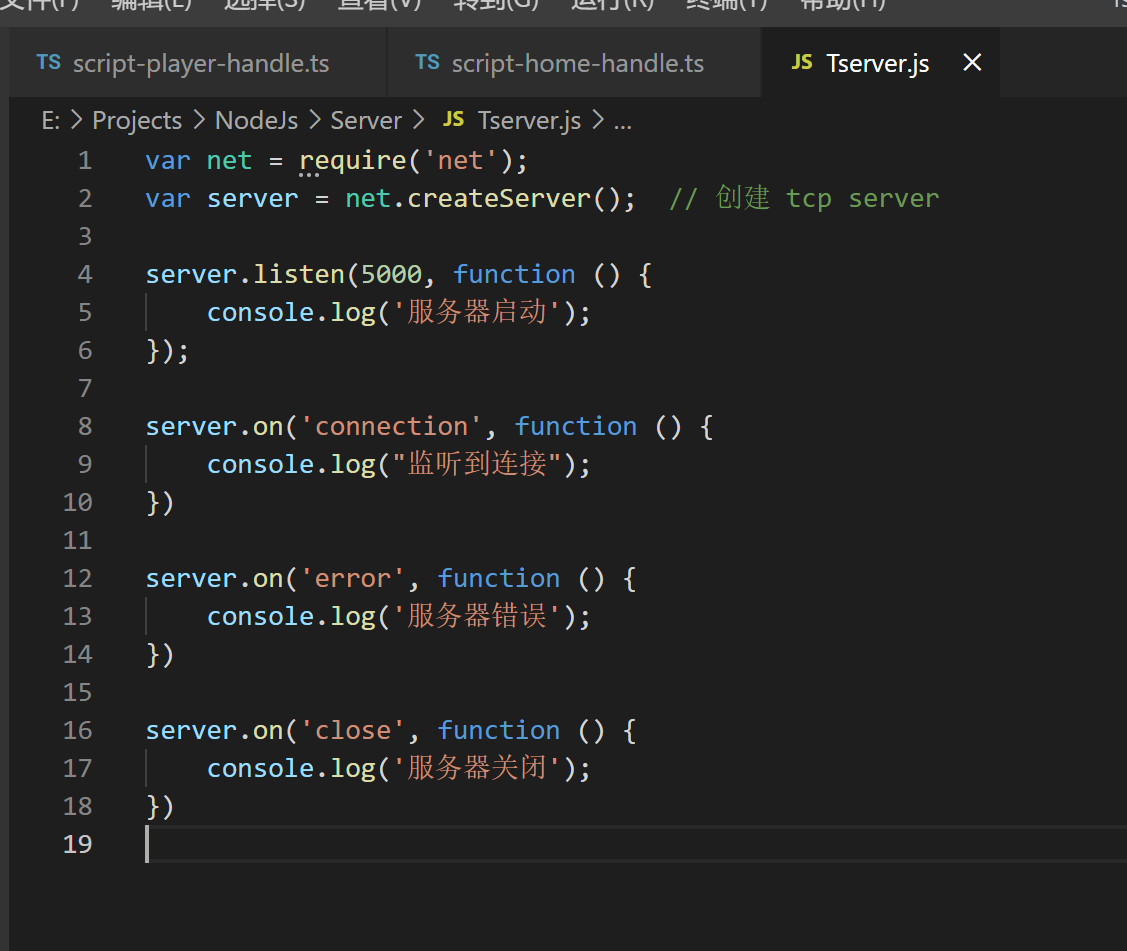Click the TS icon on script-player-handle.ts tab
Screen dimensions: 1127x951
coord(48,62)
